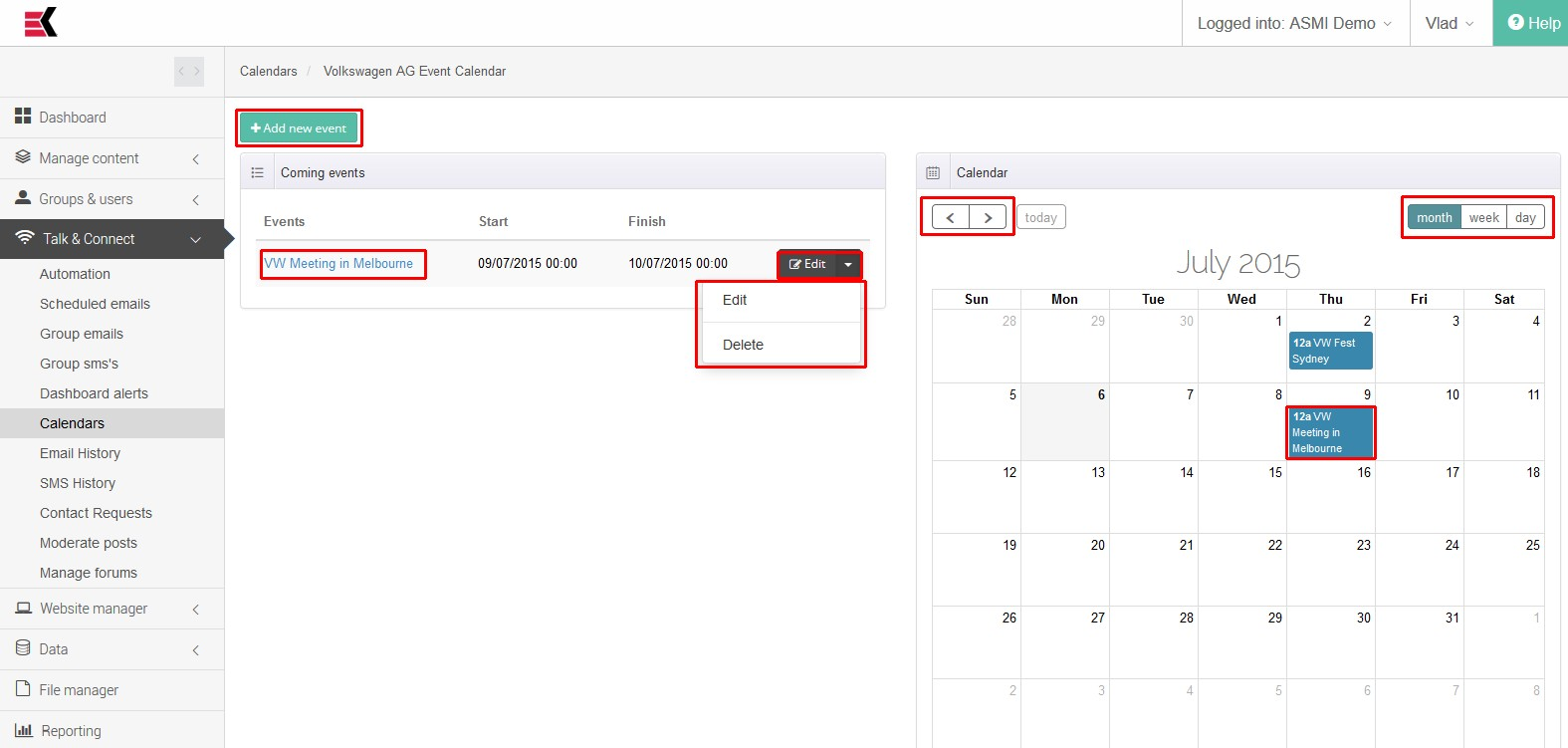Image resolution: width=1568 pixels, height=748 pixels.
Task: Open Moderate posts in the sidebar
Action: coord(89,543)
